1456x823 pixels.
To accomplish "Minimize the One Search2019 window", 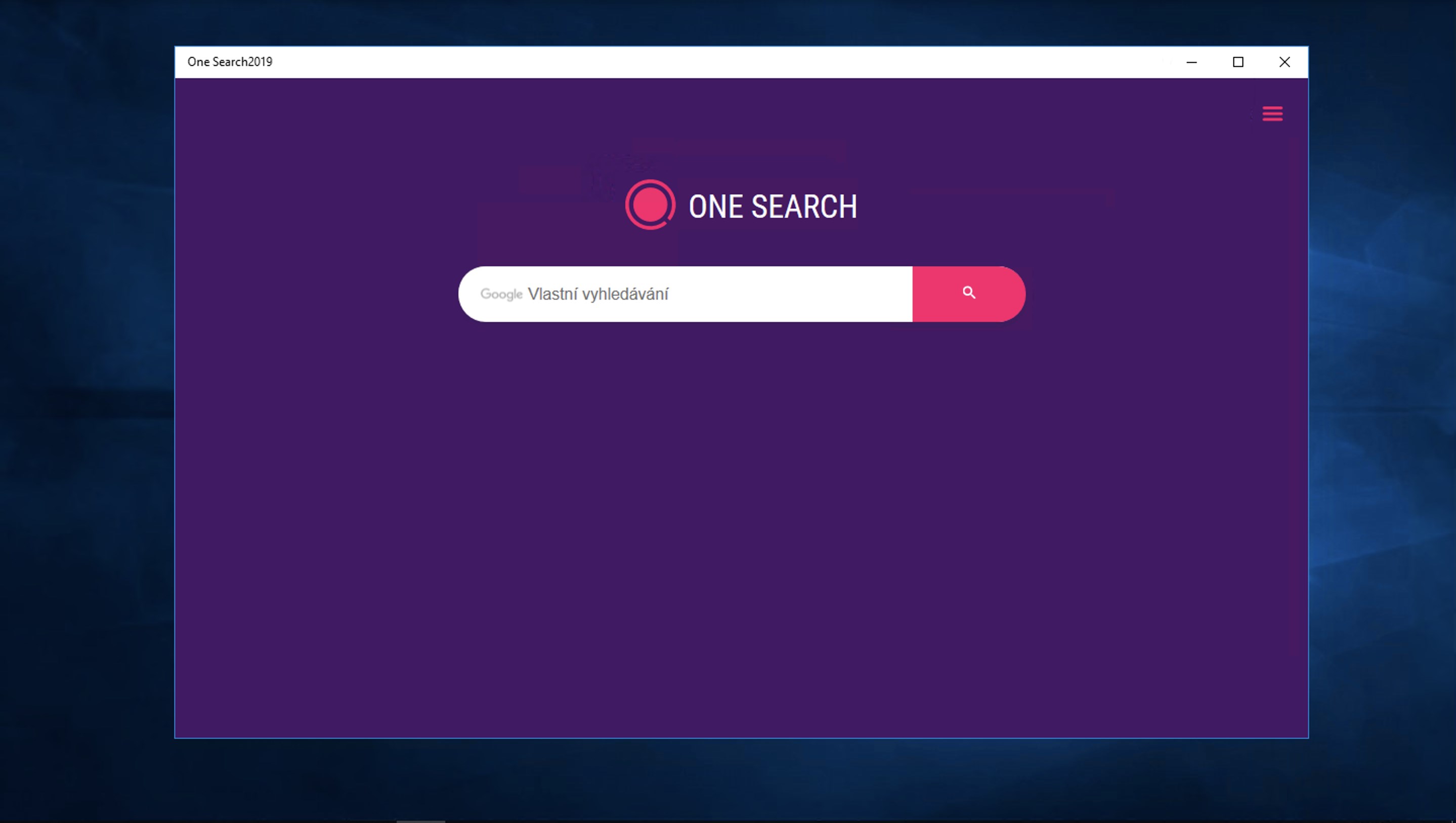I will (1191, 62).
